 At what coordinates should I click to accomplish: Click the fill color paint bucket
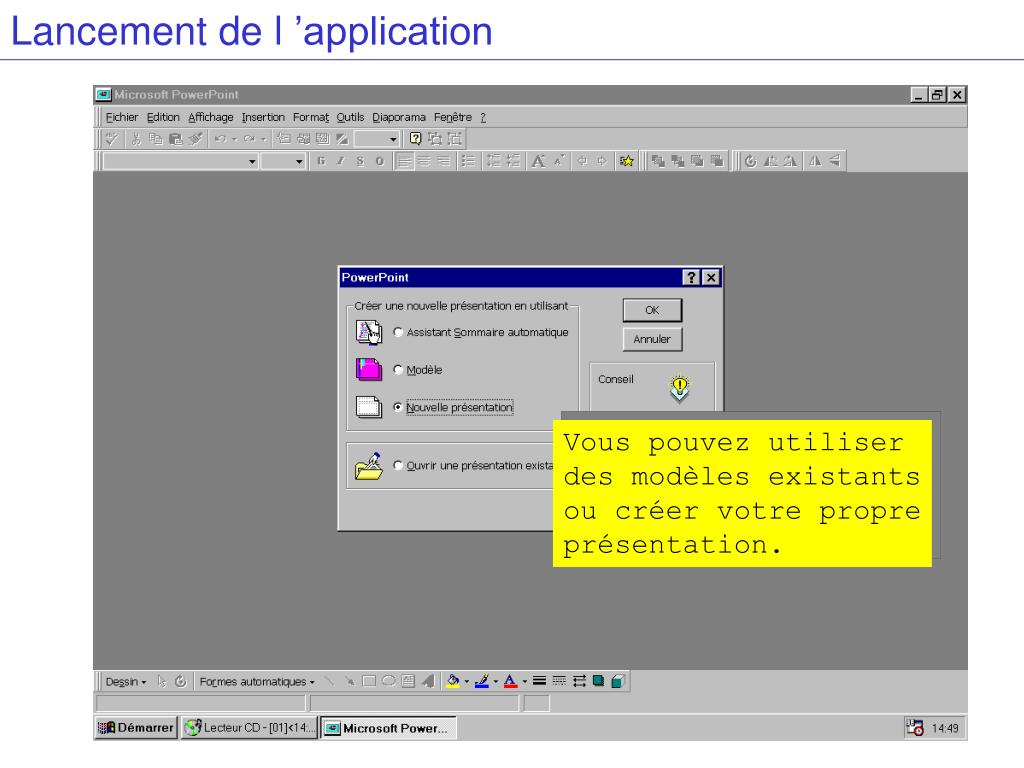tap(453, 681)
